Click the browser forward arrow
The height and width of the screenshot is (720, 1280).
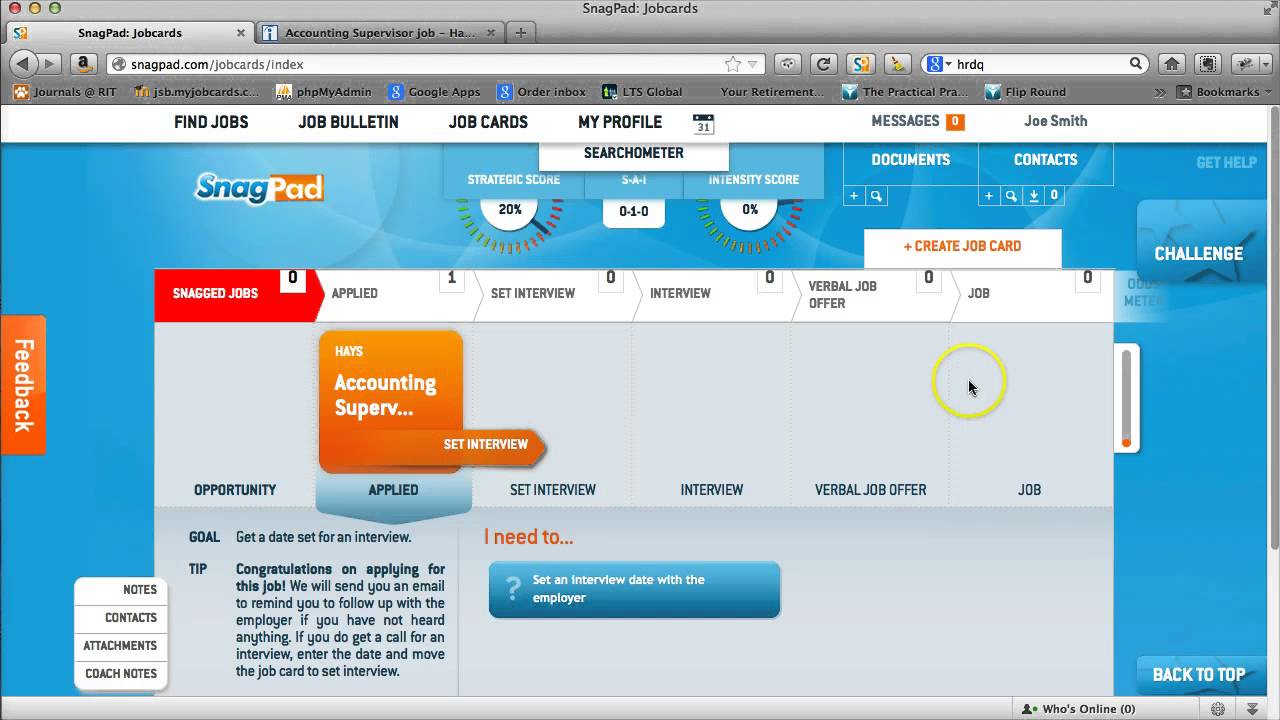point(49,64)
